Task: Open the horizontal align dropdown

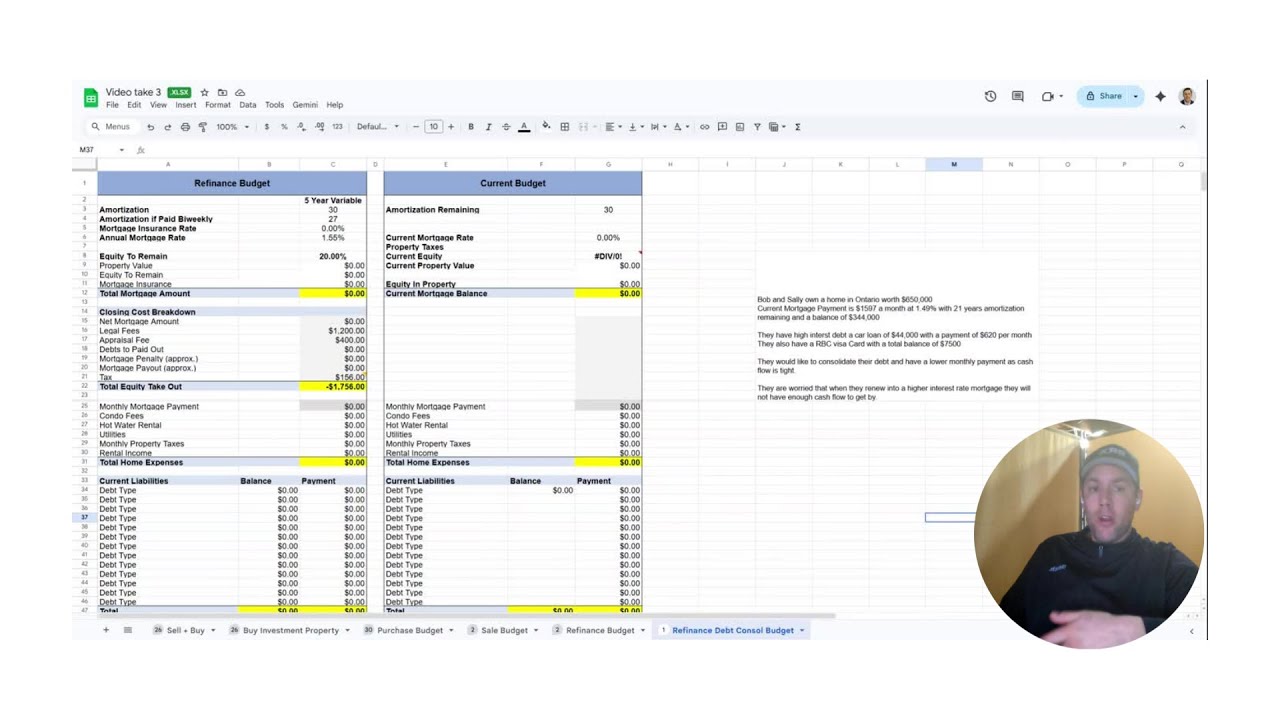Action: (612, 127)
